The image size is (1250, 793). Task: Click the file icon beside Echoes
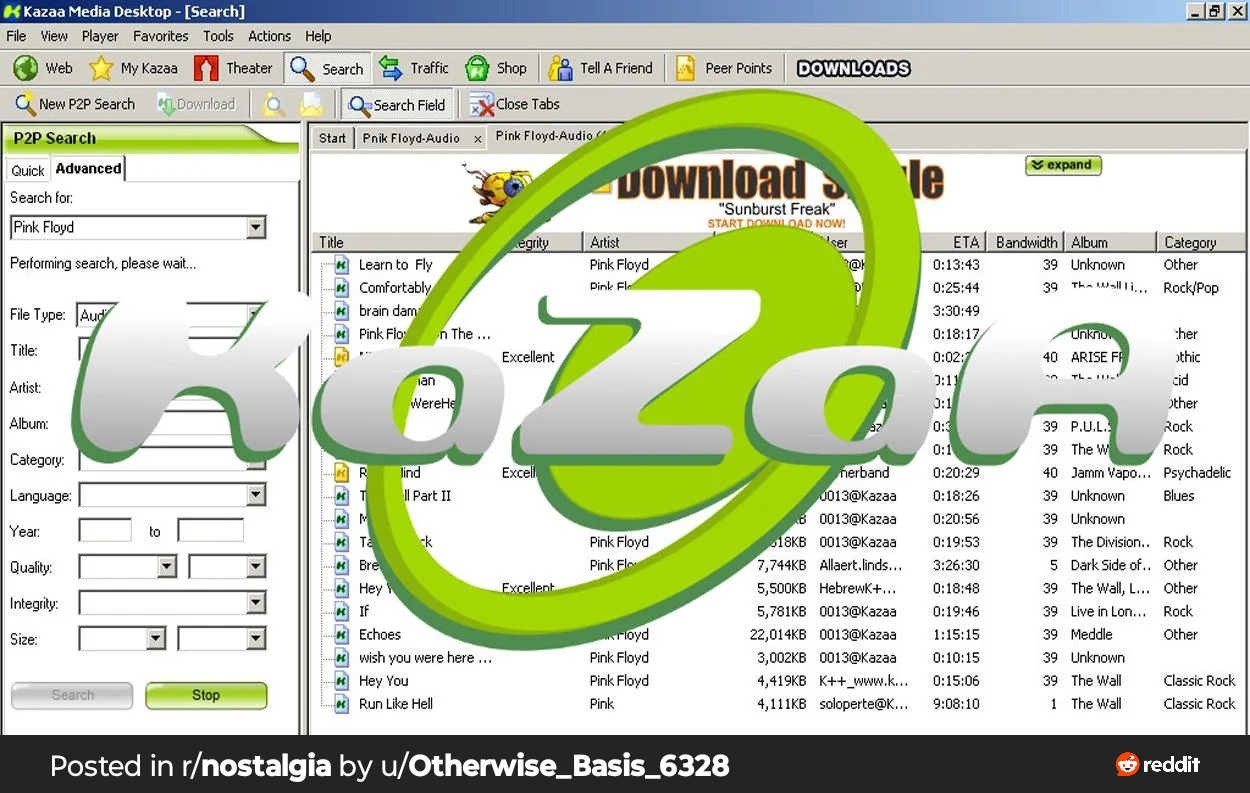coord(340,634)
